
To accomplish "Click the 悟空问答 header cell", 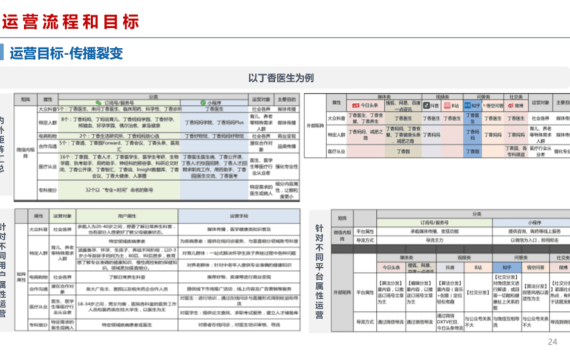I will pyautogui.click(x=493, y=105).
